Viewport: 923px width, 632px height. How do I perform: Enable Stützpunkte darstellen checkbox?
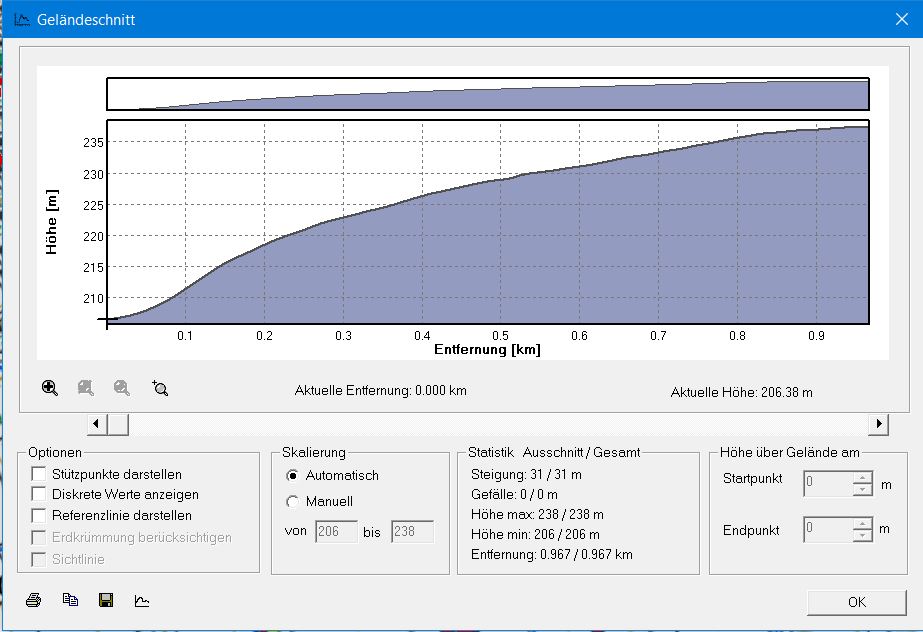39,474
